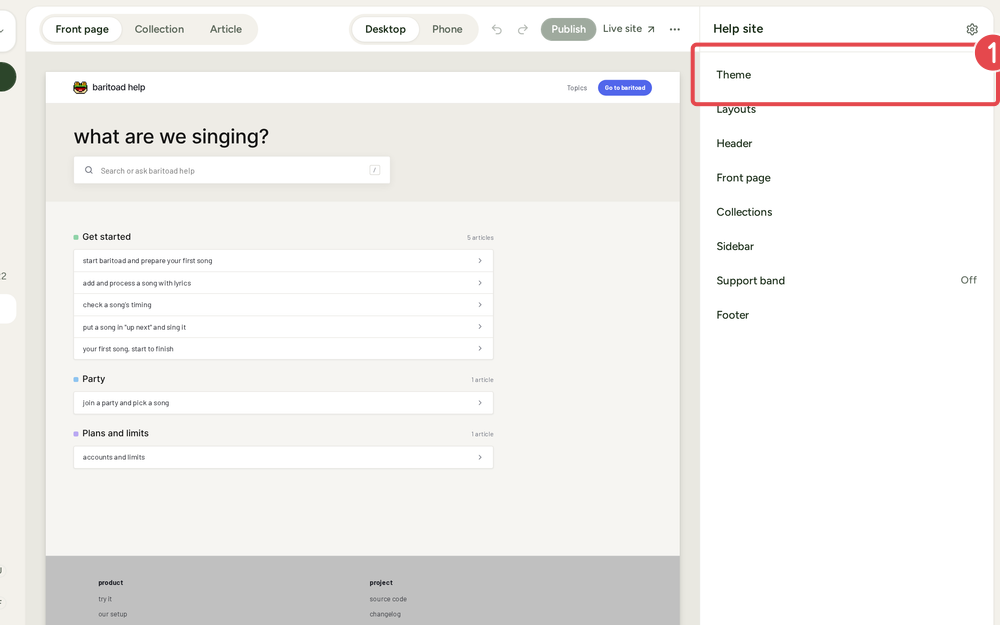The height and width of the screenshot is (625, 1000).
Task: Click chevron on 'check a song's timing' row
Action: 480,305
